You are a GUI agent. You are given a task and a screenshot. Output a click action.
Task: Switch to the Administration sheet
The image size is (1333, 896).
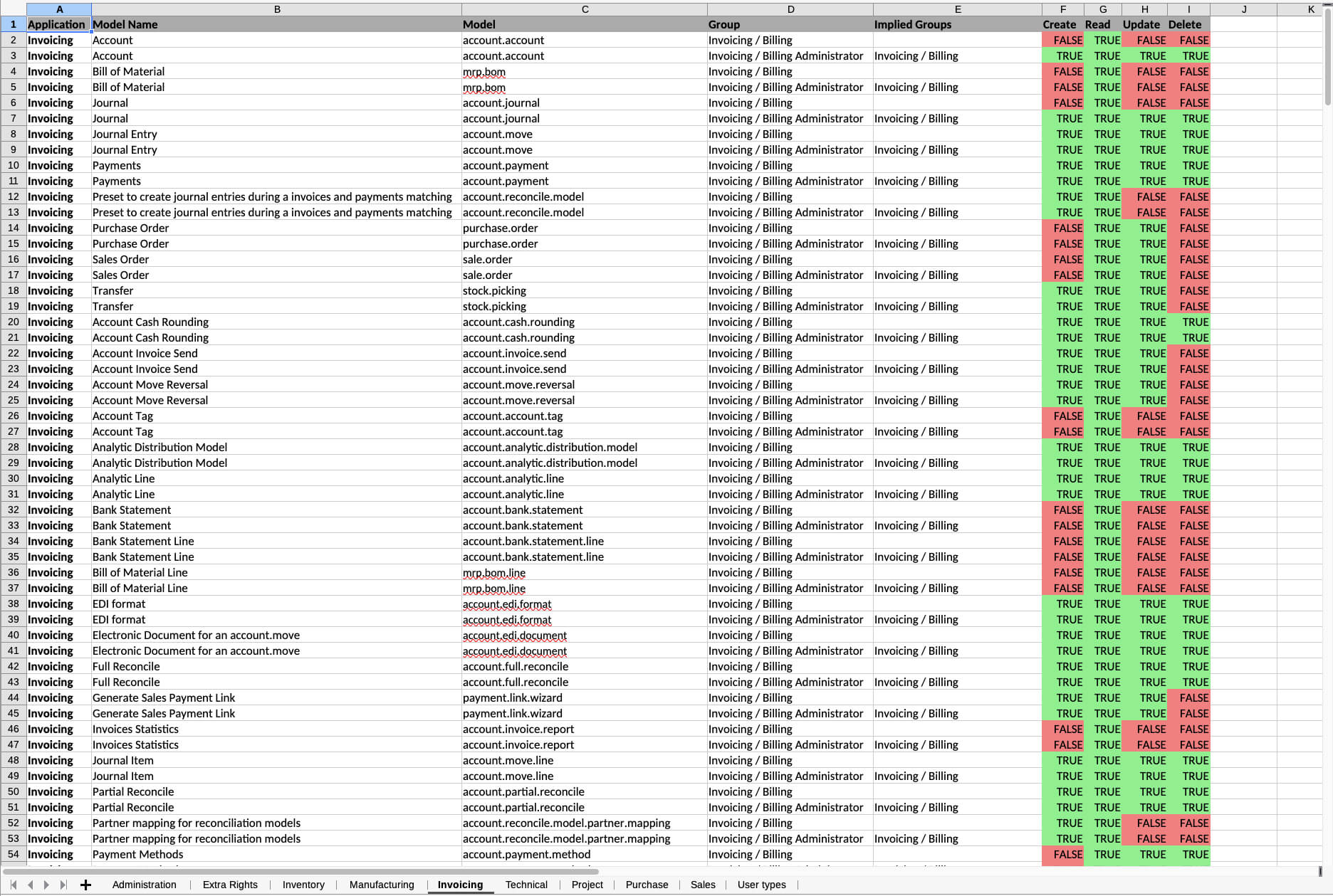point(145,885)
